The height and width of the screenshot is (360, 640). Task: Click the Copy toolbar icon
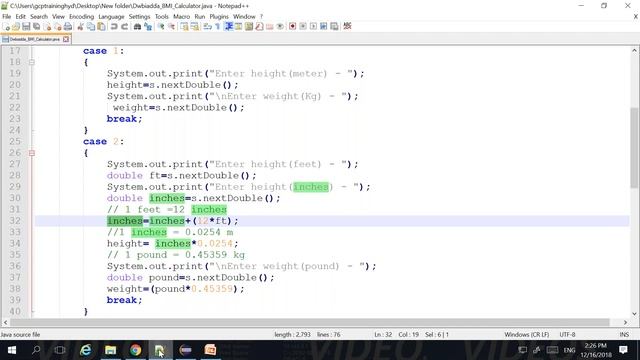(x=91, y=27)
